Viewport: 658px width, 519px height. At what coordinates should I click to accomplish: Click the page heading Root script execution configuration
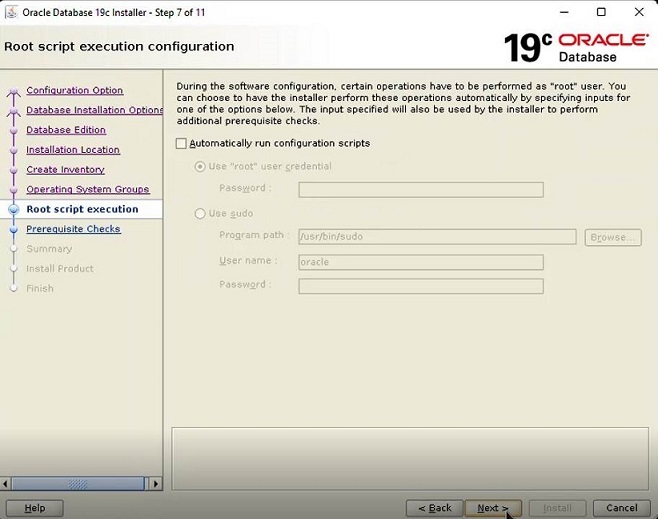click(x=119, y=46)
